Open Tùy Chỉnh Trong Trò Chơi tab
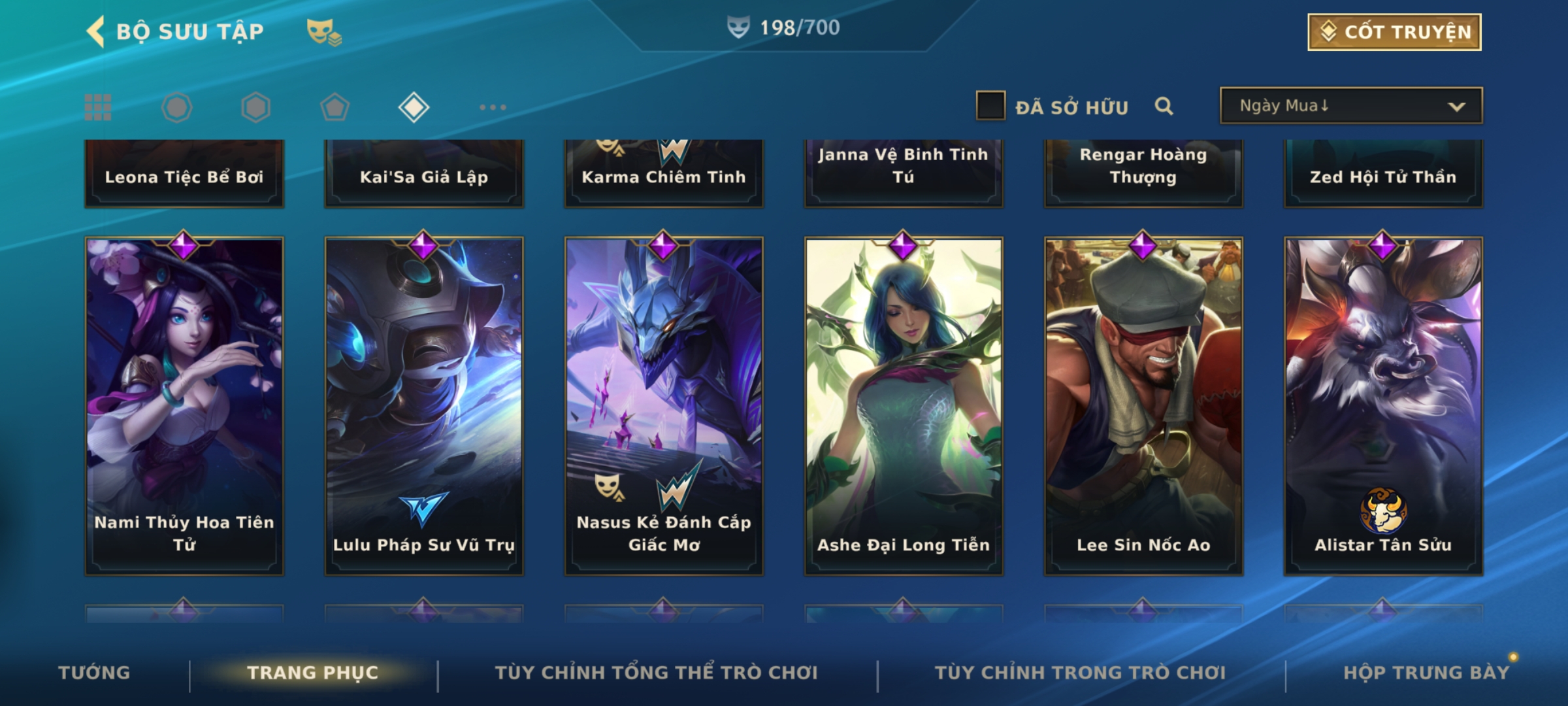 pos(1080,673)
